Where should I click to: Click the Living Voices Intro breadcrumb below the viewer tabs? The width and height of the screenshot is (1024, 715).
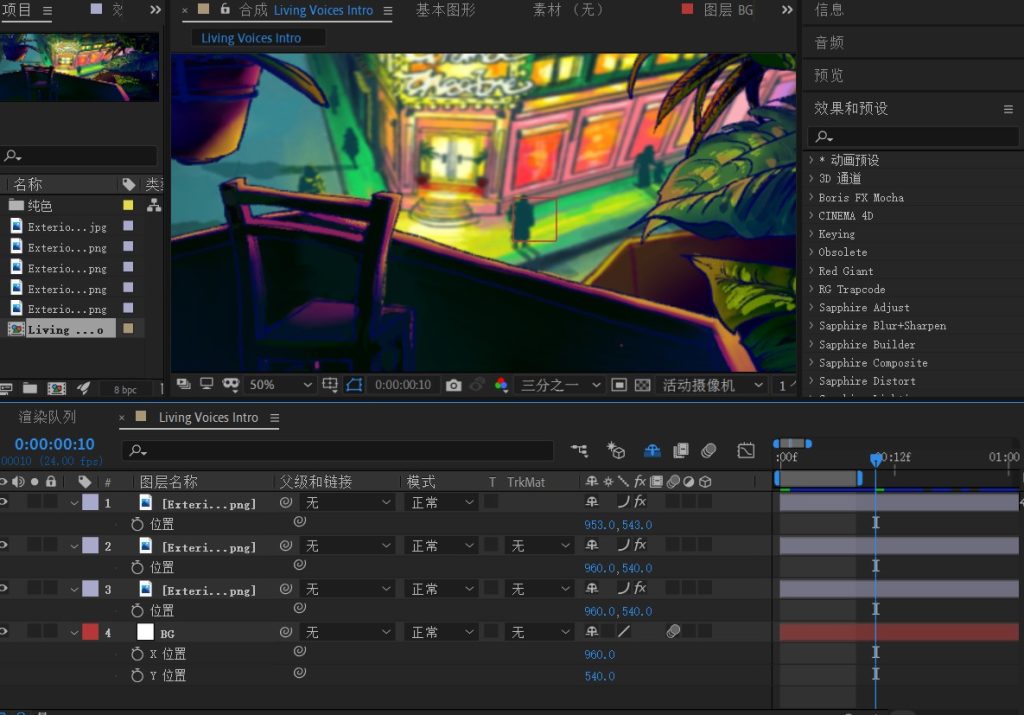(x=251, y=38)
